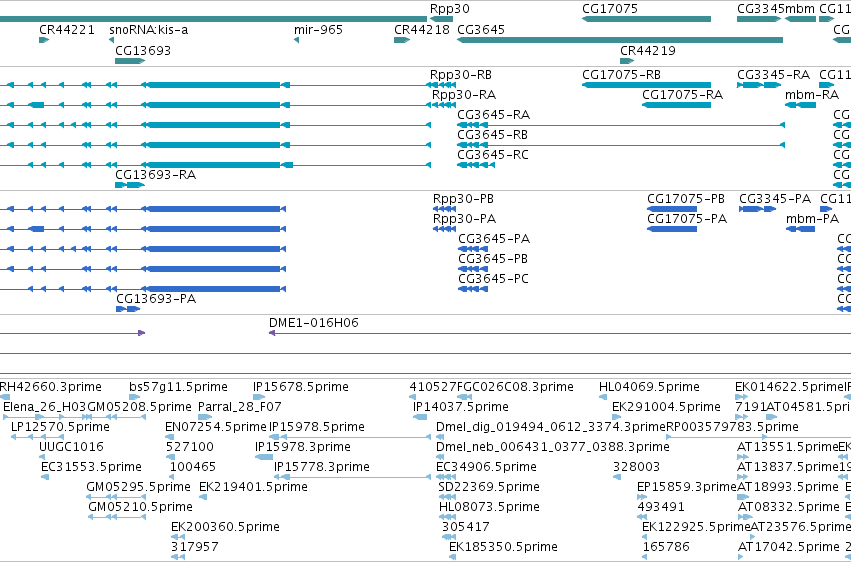Select the snoRNA:kis-a label
The width and height of the screenshot is (851, 562).
pos(149,30)
